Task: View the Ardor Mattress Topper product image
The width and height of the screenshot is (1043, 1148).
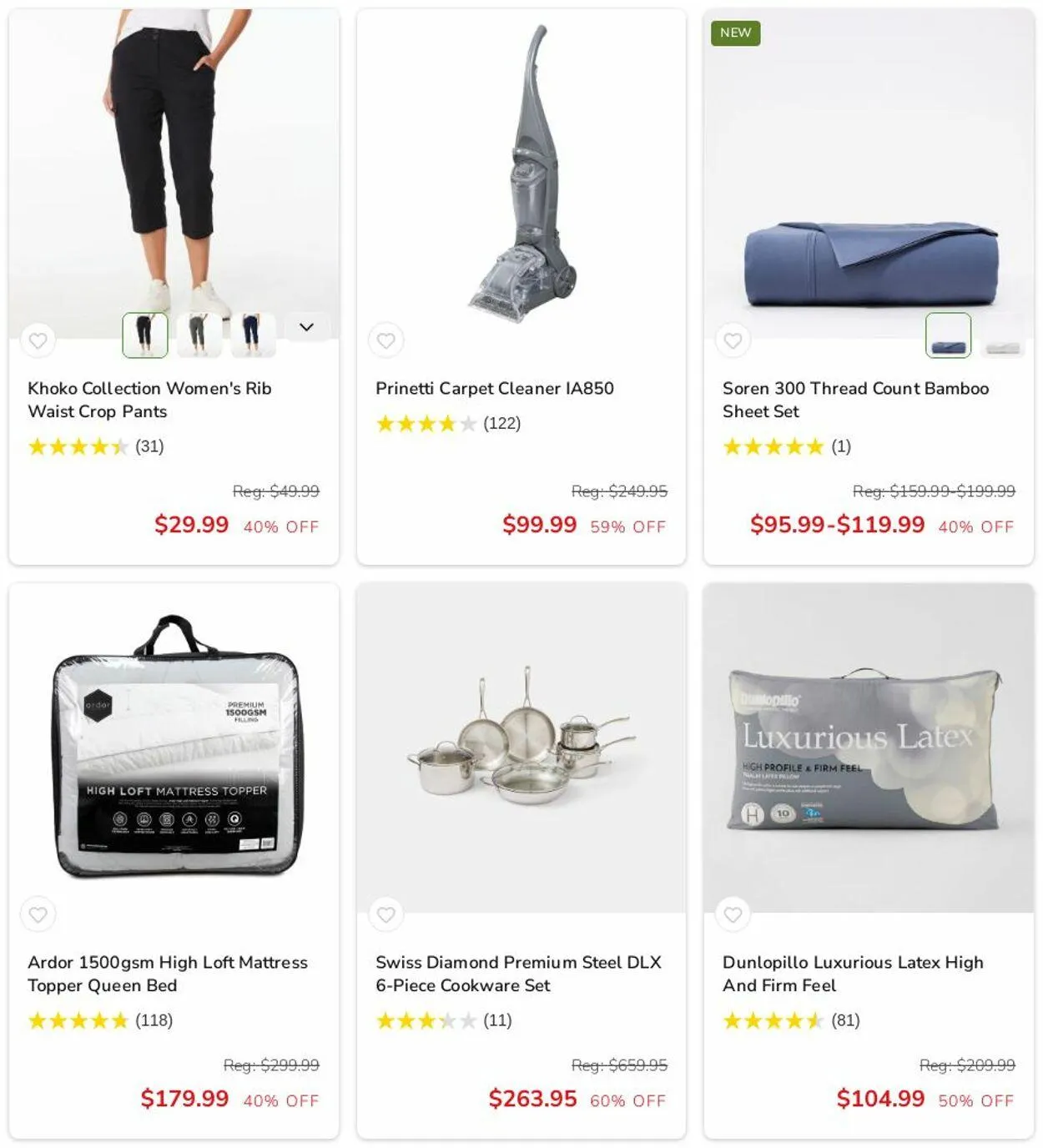Action: click(174, 747)
